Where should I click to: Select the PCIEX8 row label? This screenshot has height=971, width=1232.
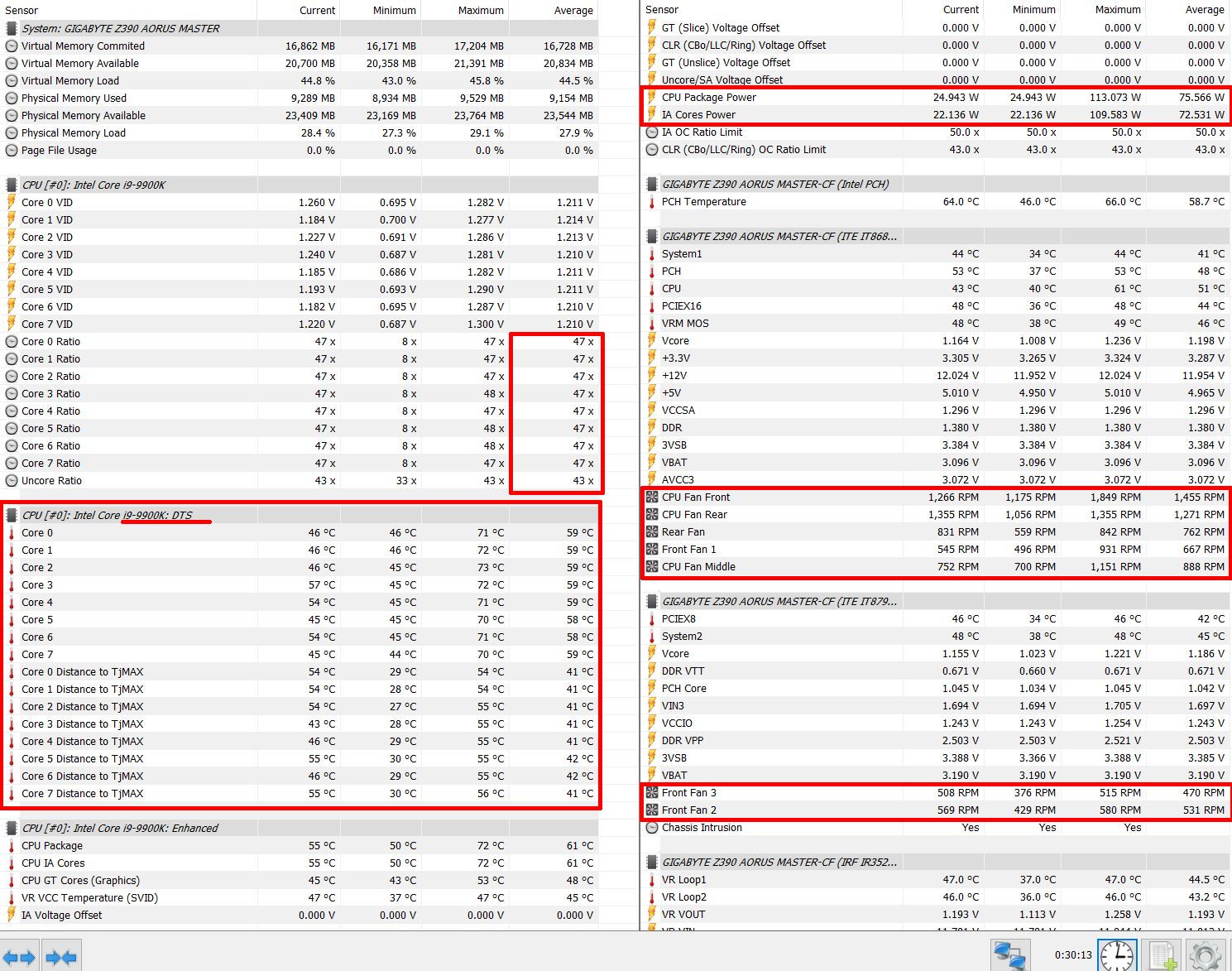coord(678,618)
